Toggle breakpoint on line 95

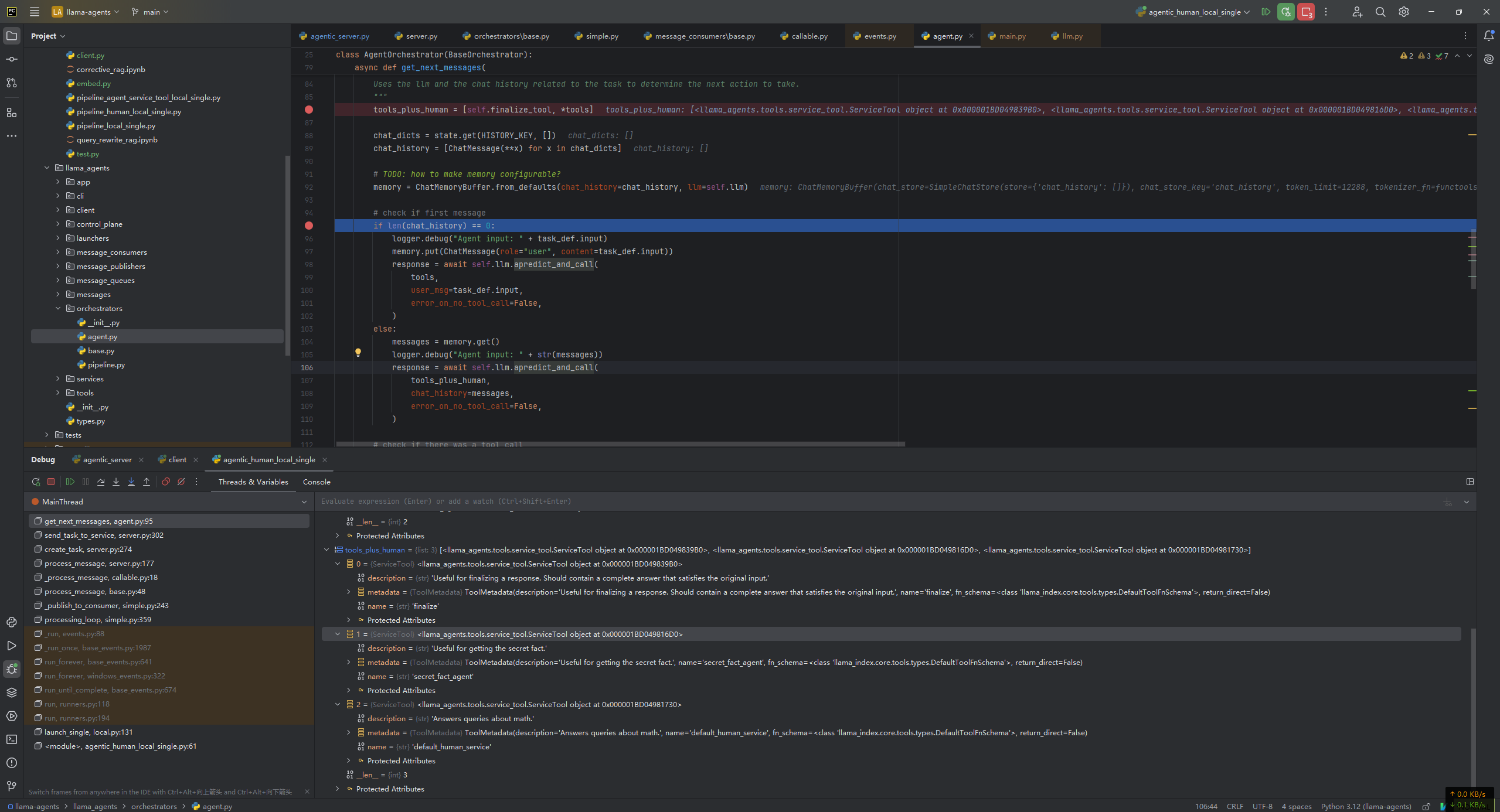(x=309, y=226)
